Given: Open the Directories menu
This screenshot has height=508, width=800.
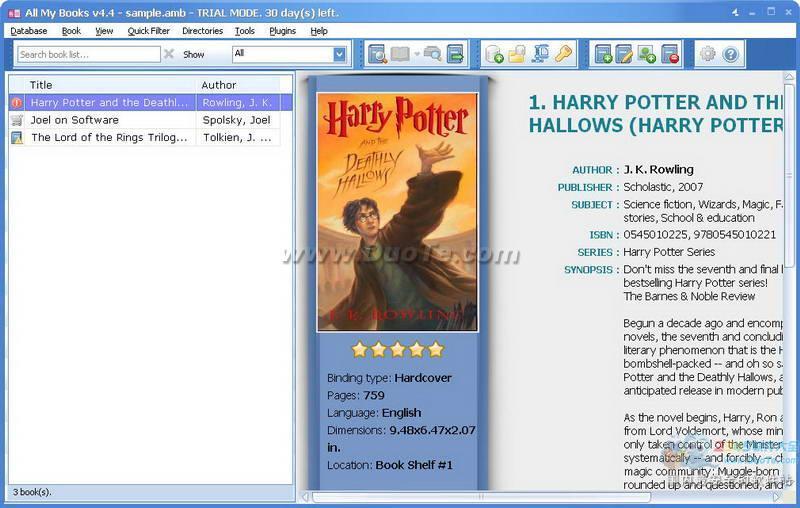Looking at the screenshot, I should (203, 31).
